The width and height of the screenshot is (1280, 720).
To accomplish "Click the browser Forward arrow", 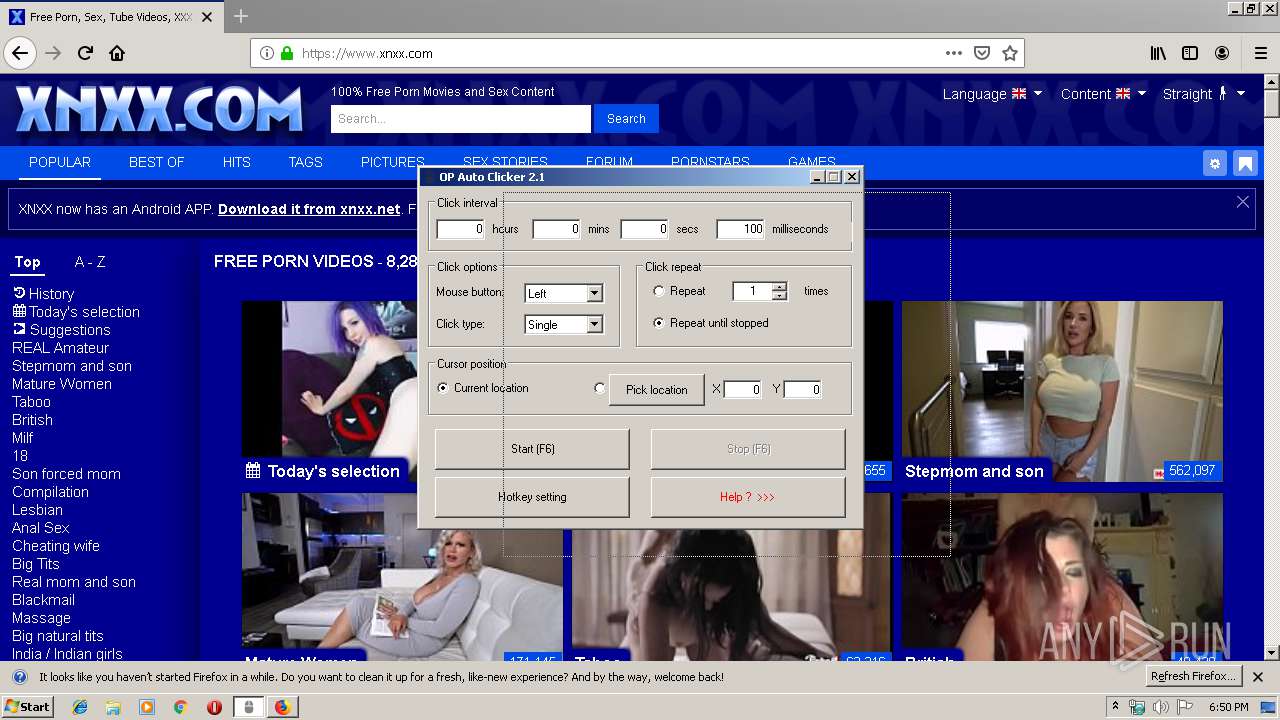I will (x=53, y=53).
